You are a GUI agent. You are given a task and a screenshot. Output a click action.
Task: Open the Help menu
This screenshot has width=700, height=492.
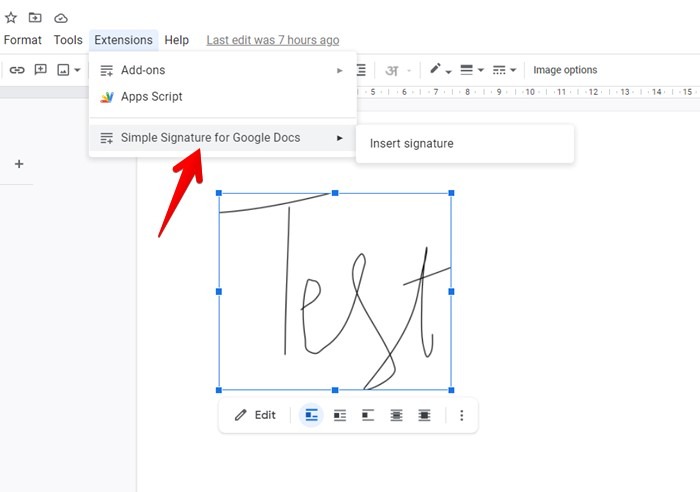[x=176, y=40]
